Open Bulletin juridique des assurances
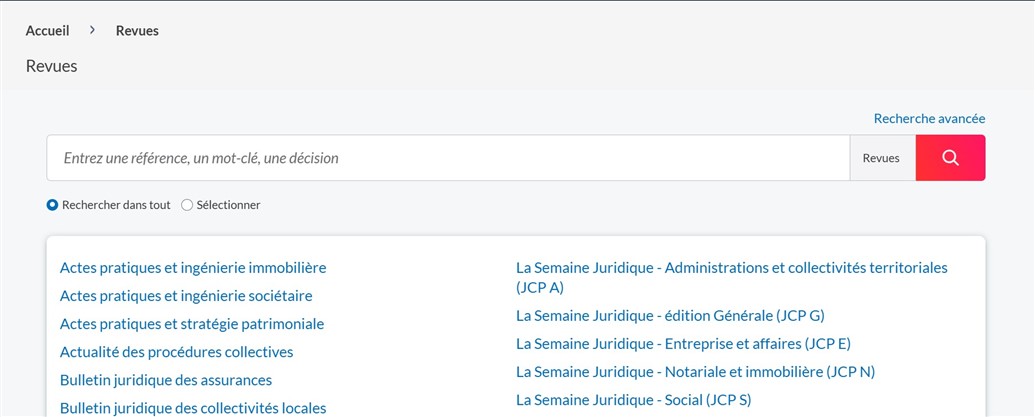 pos(166,381)
